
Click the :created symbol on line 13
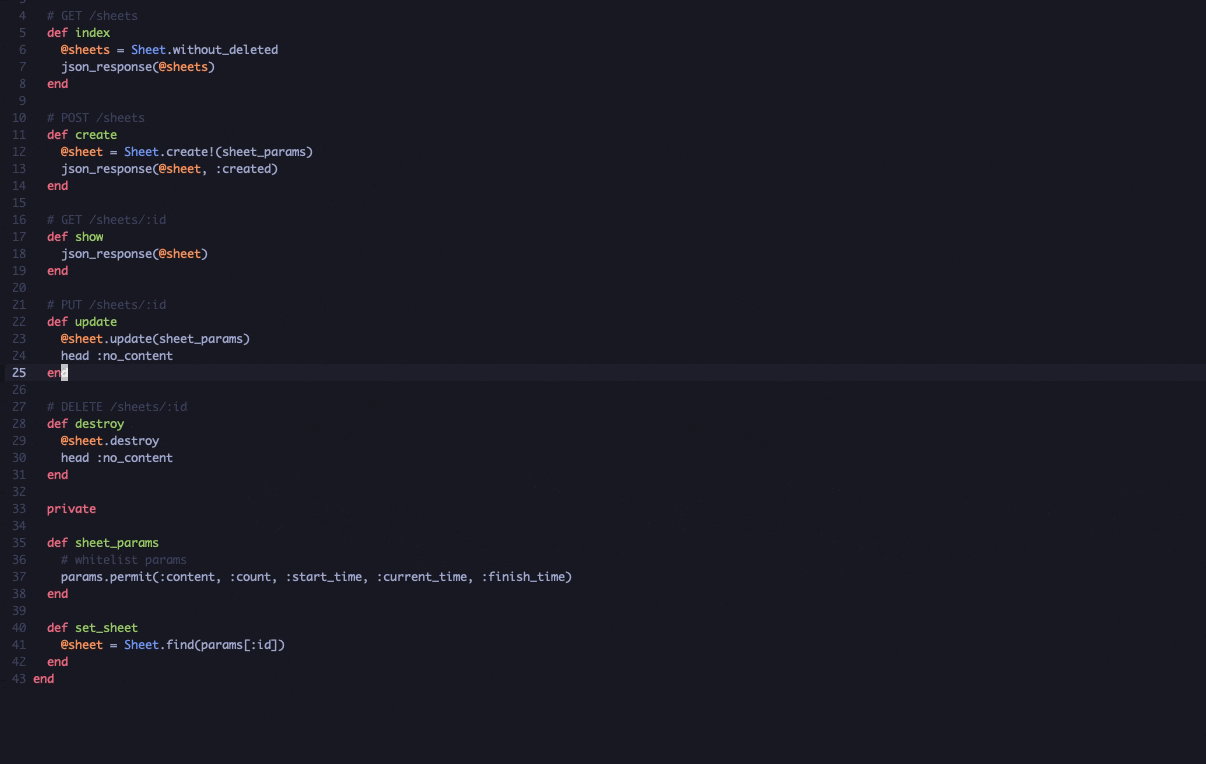pyautogui.click(x=246, y=168)
